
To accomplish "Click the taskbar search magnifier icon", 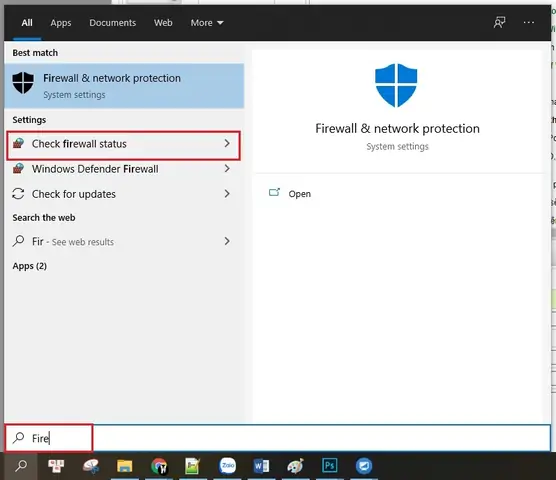I will click(x=21, y=465).
